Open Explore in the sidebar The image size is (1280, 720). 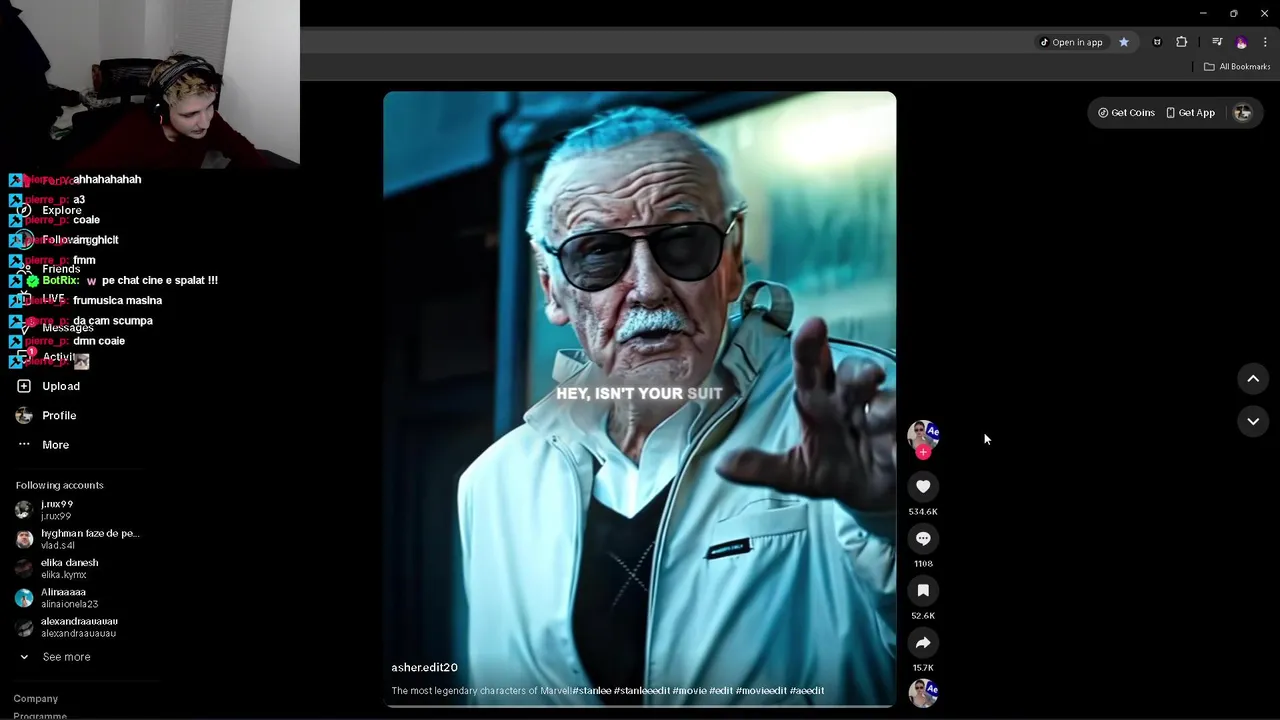[62, 211]
